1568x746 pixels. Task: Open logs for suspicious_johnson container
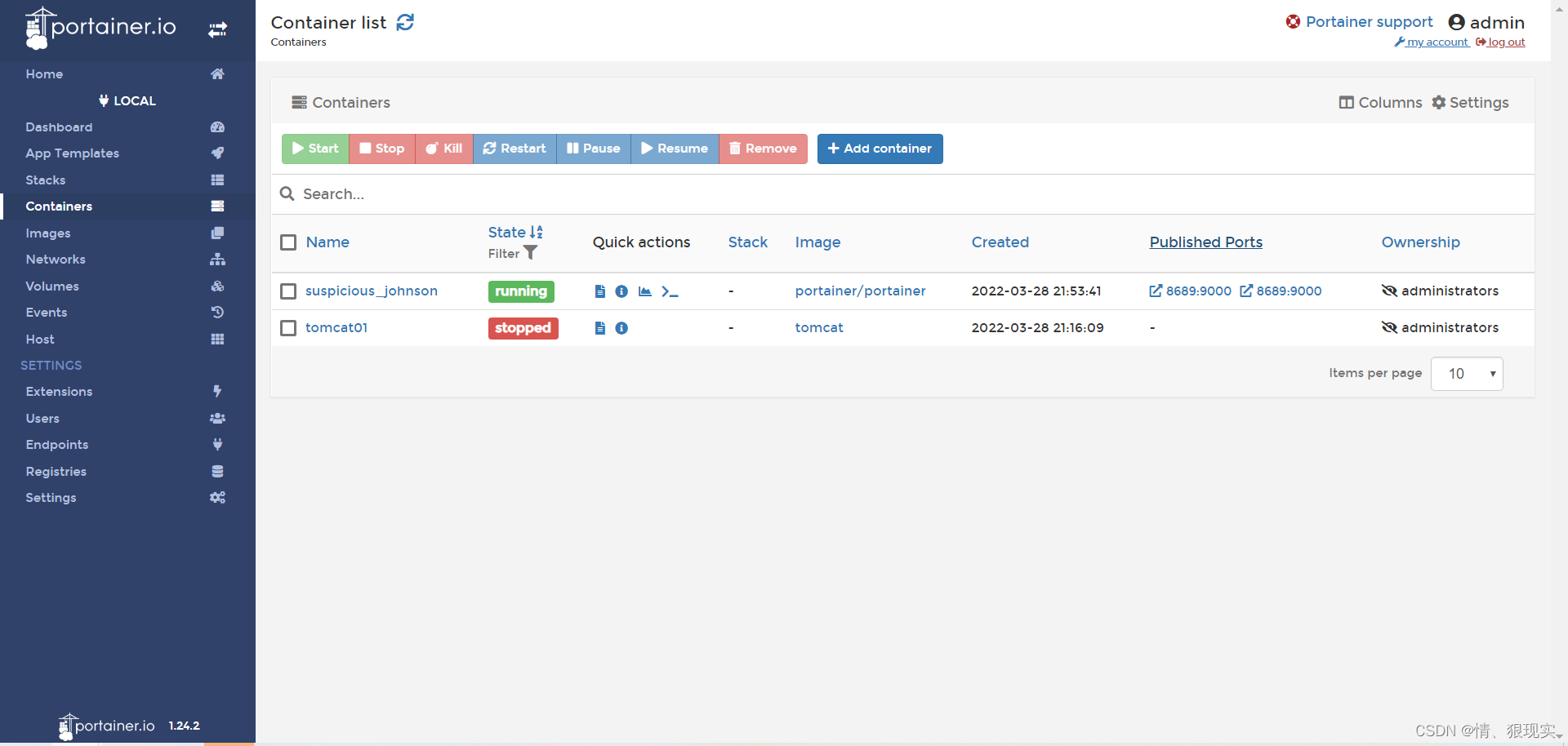pyautogui.click(x=600, y=291)
